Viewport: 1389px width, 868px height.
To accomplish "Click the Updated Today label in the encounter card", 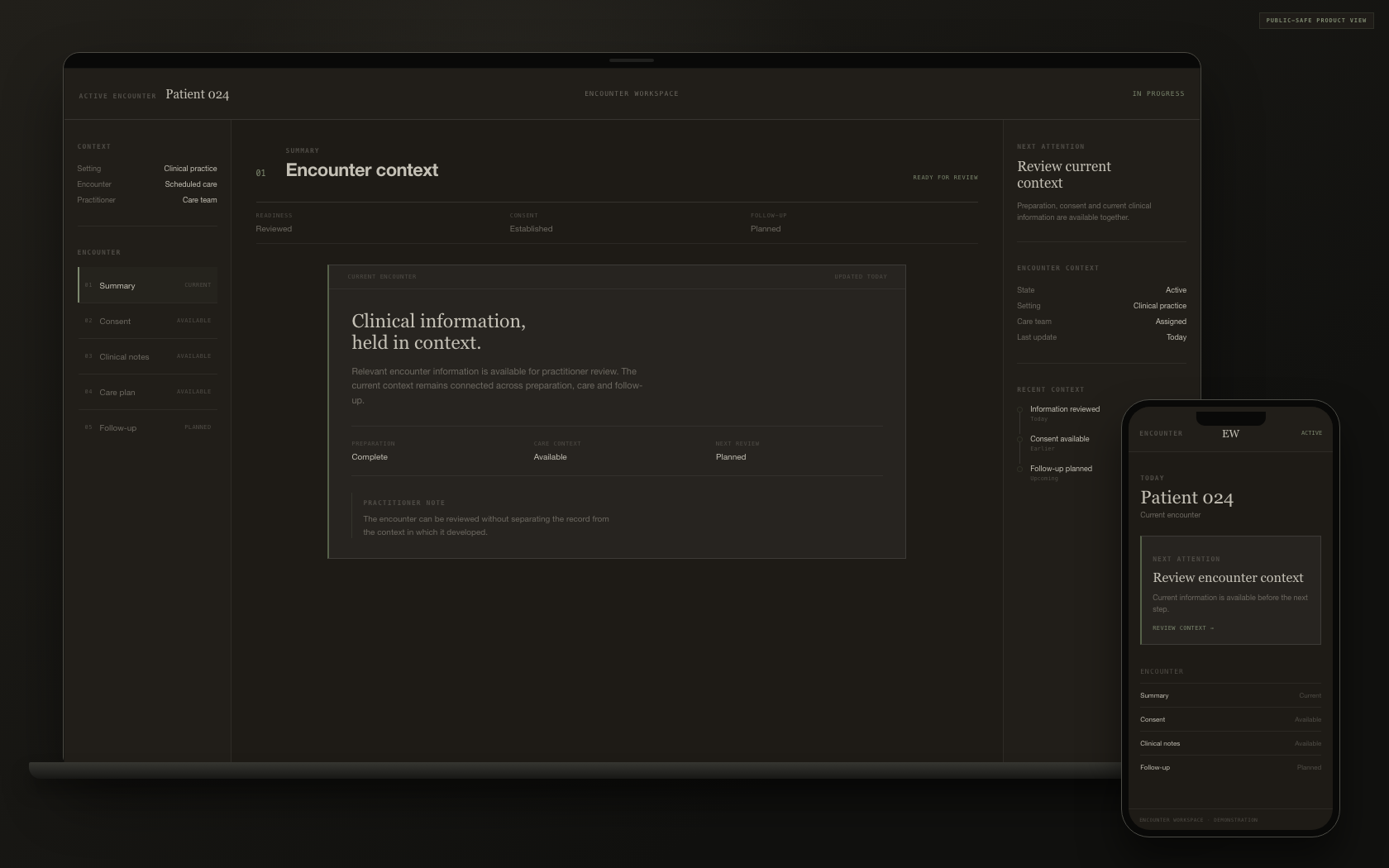I will pyautogui.click(x=861, y=277).
